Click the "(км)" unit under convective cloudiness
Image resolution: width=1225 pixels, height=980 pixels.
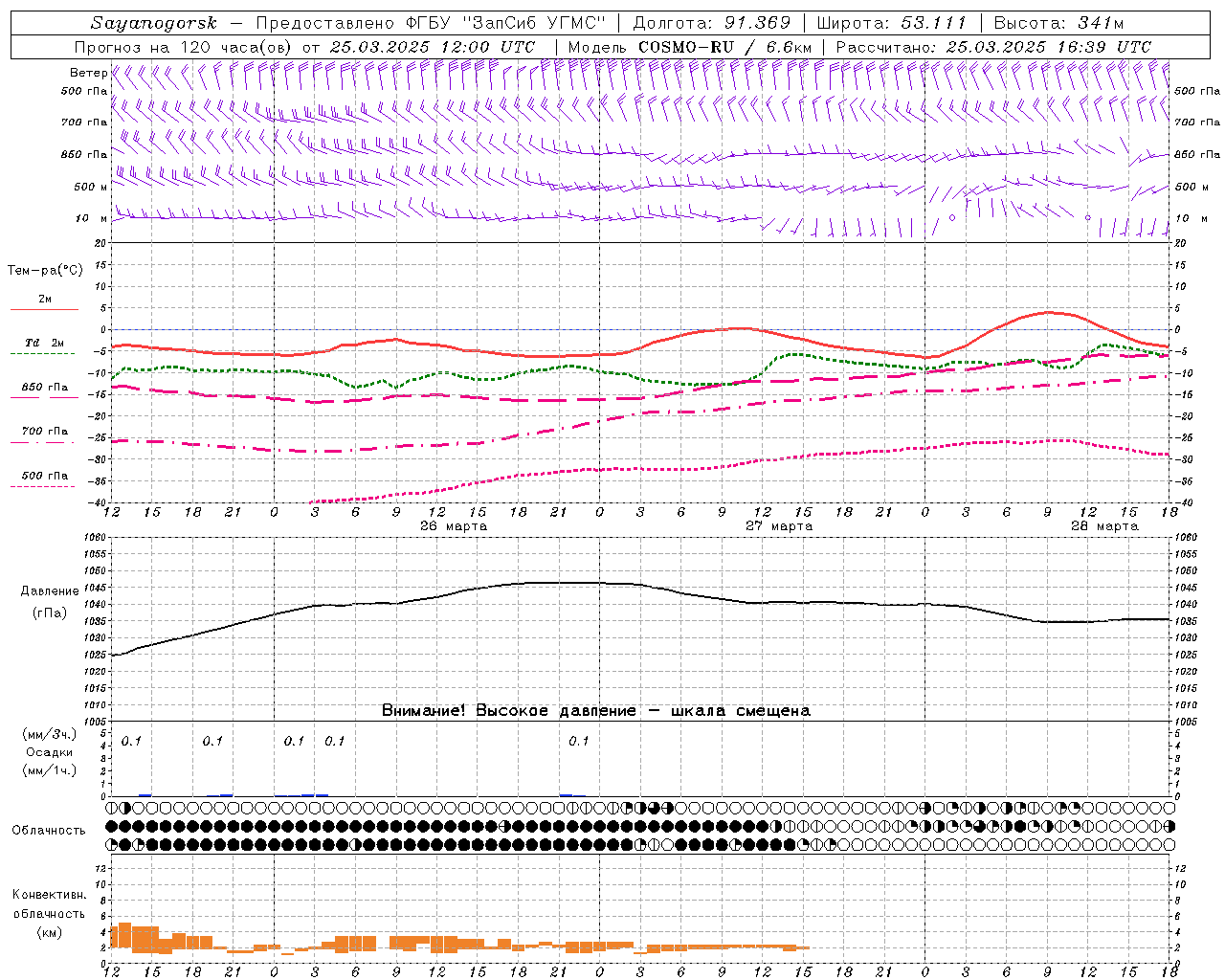[x=49, y=932]
